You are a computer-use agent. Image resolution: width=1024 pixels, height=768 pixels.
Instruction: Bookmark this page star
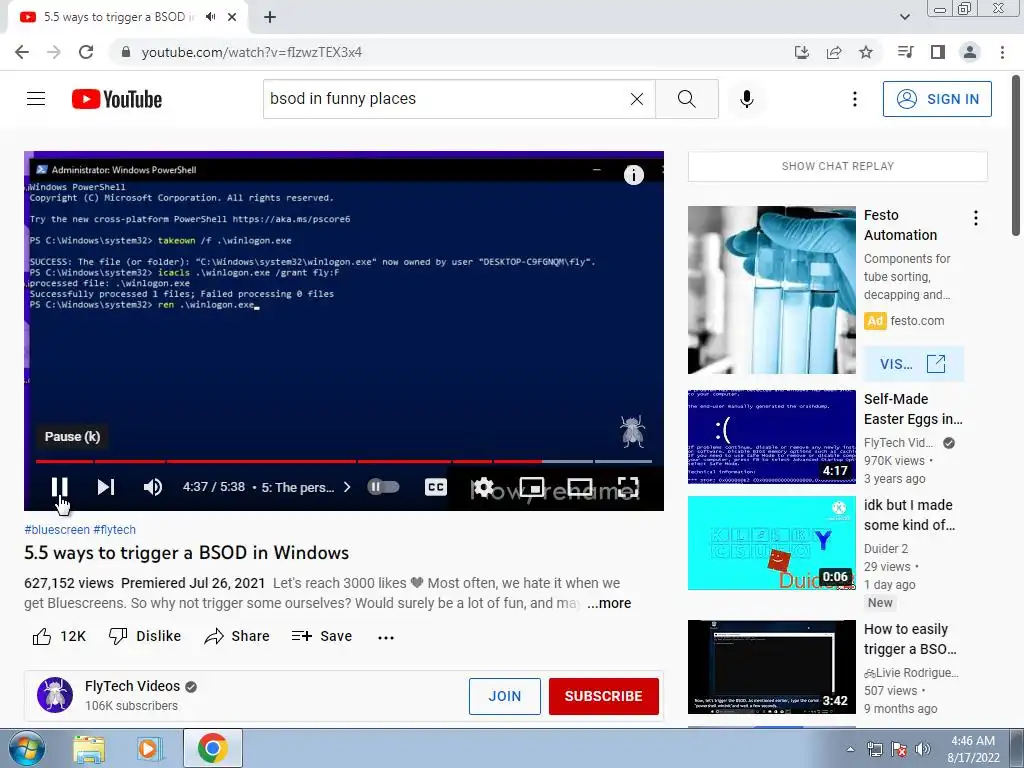(x=866, y=52)
